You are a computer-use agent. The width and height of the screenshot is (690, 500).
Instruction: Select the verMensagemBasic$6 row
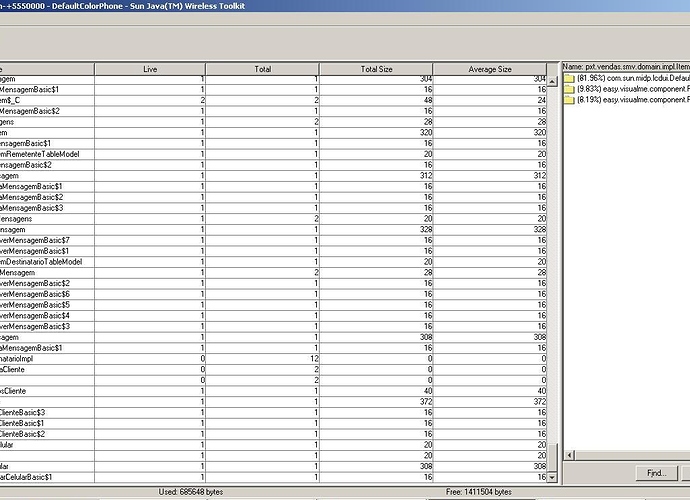click(x=273, y=294)
